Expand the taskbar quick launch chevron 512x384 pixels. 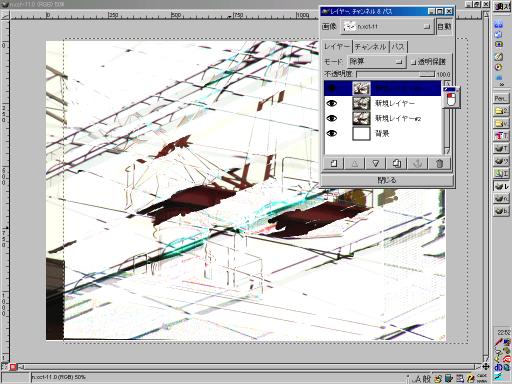point(501,85)
